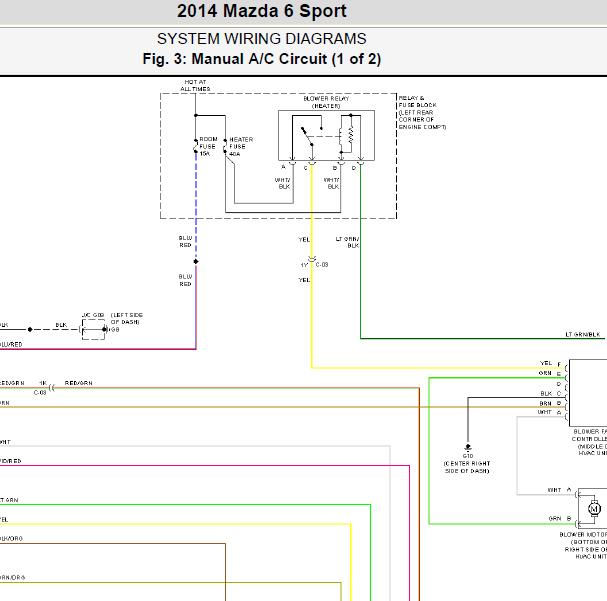Click the G10 ground symbol
607x601 pixels.
click(x=468, y=448)
